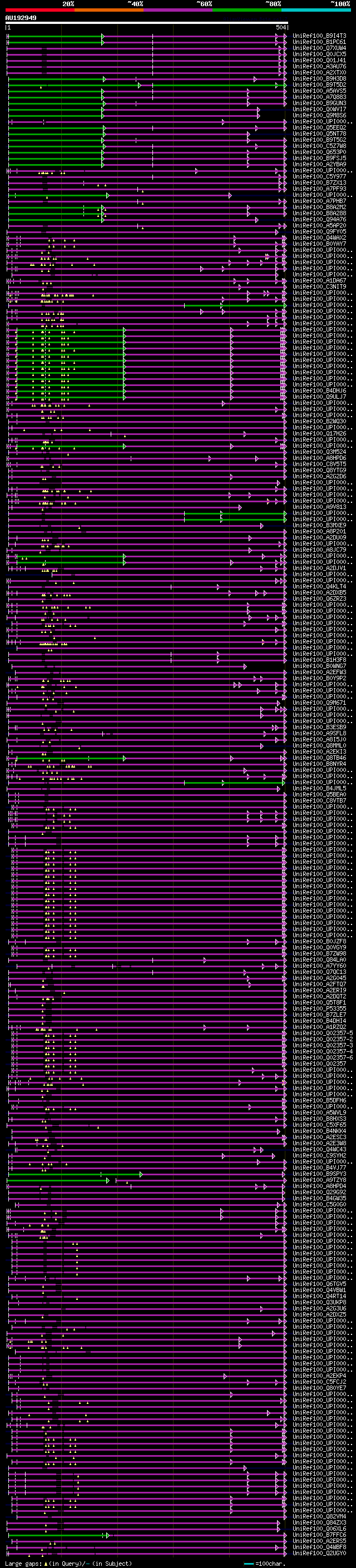
Task: Select the UniRef100_C5Z7W8 label
Action: (319, 146)
